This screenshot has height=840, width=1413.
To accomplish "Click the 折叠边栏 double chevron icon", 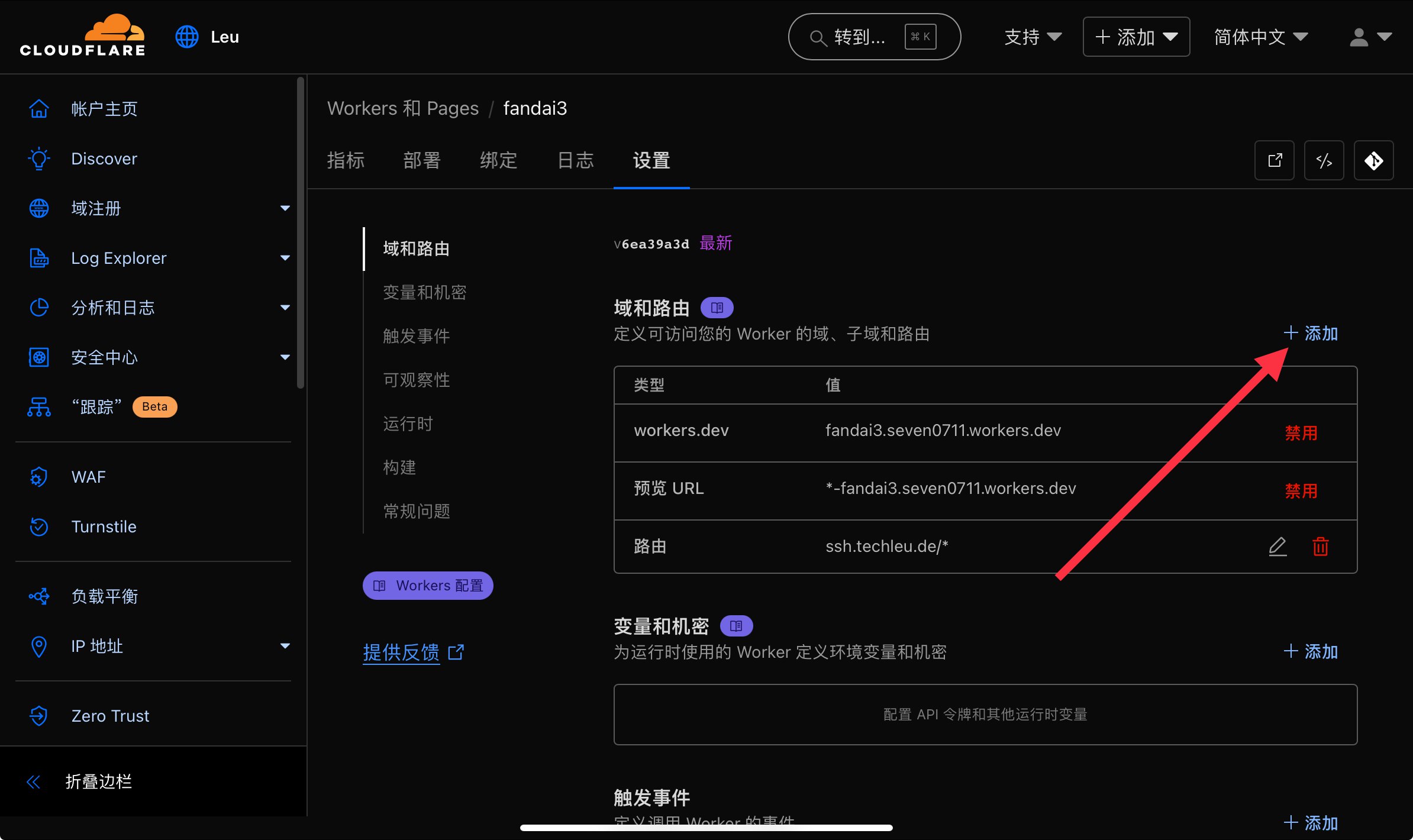I will point(34,782).
